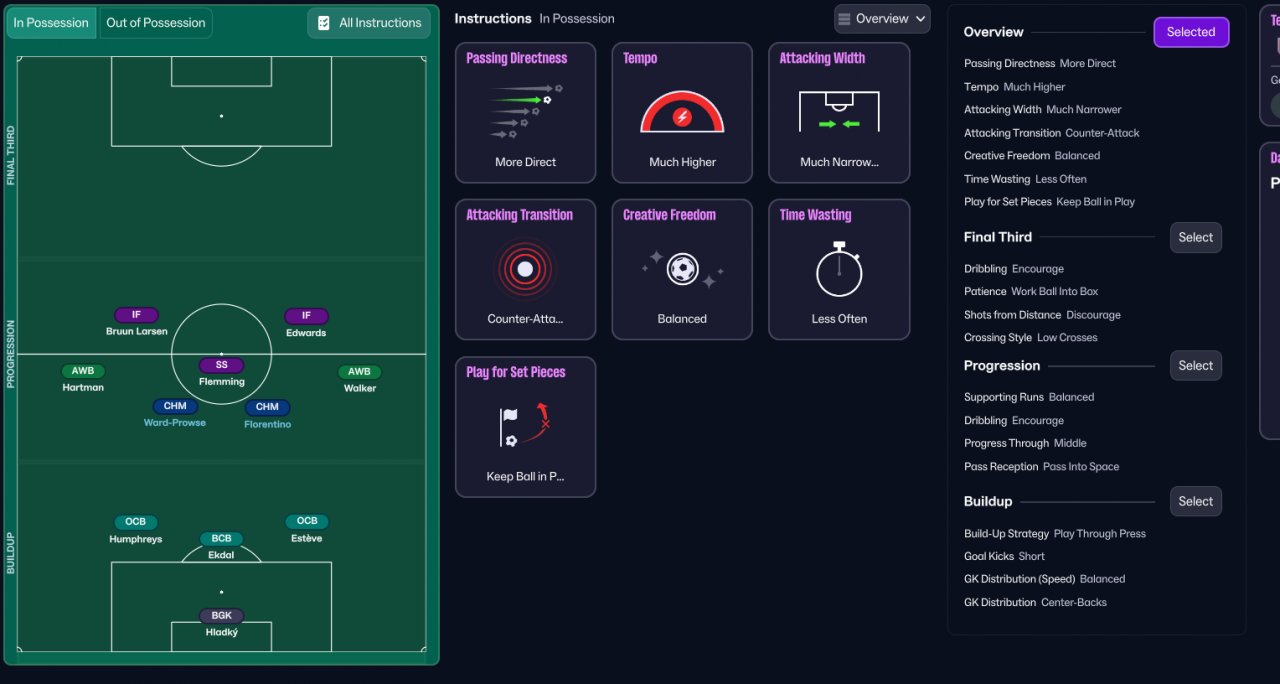Click the Play for Set Pieces flag icon

525,426
